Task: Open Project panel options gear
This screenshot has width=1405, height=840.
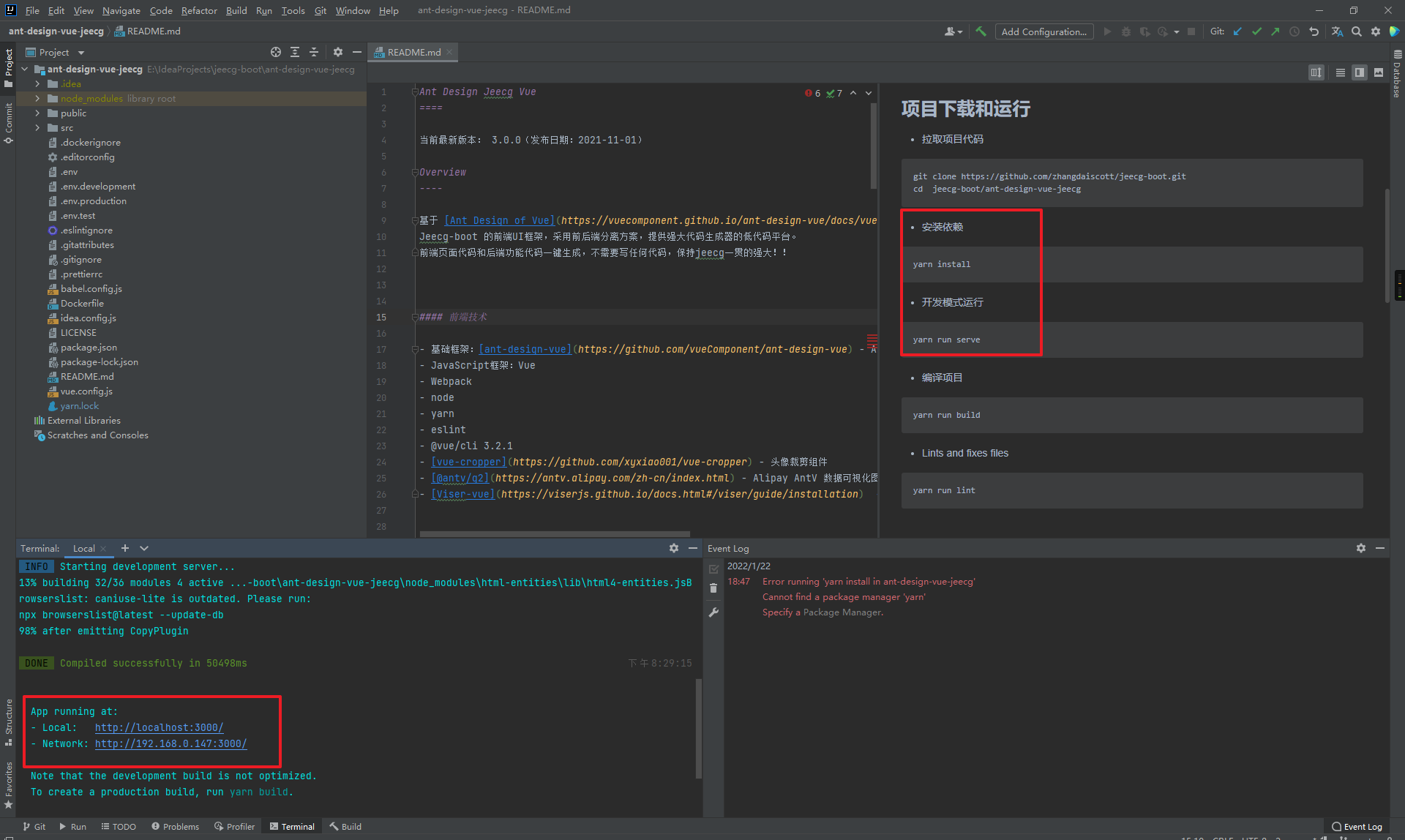Action: coord(337,52)
